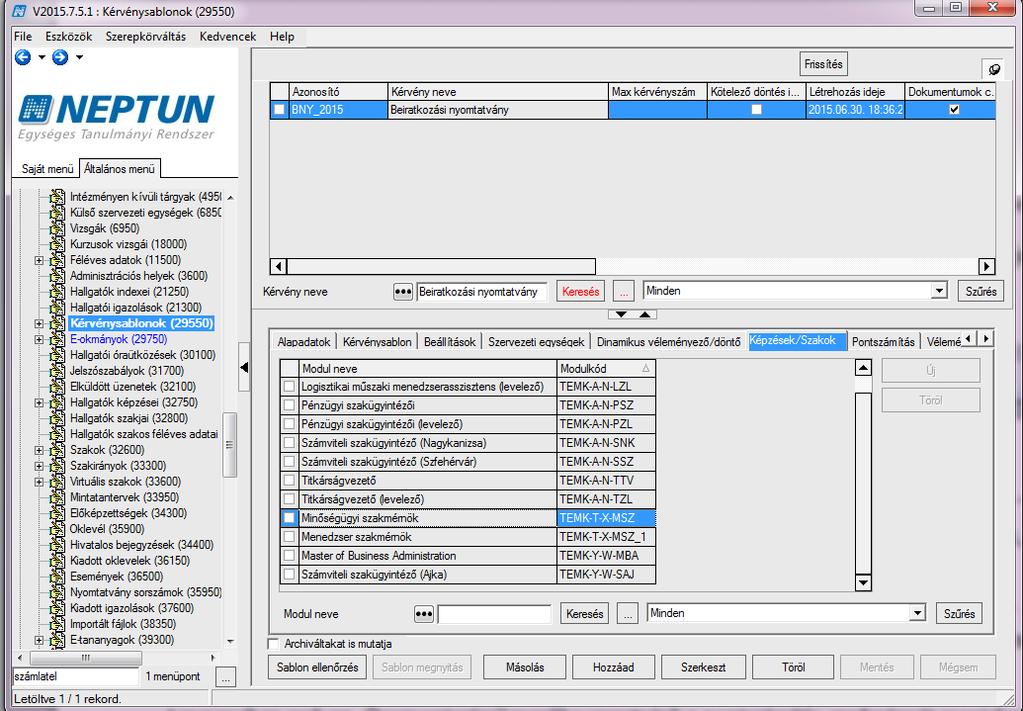Click the Modul neve search input field

tap(495, 614)
